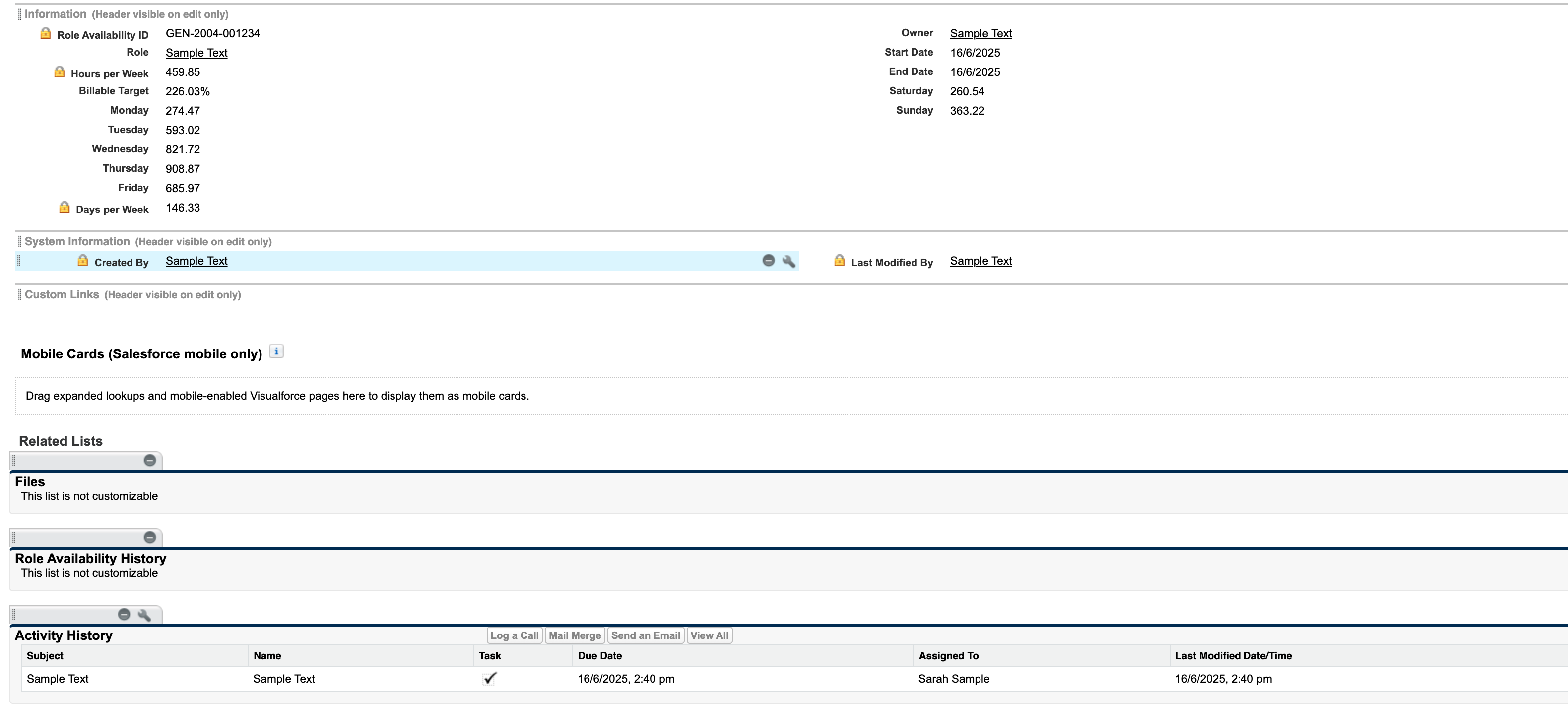Image resolution: width=1568 pixels, height=706 pixels.
Task: Click the Role Availability History title
Action: coord(90,558)
